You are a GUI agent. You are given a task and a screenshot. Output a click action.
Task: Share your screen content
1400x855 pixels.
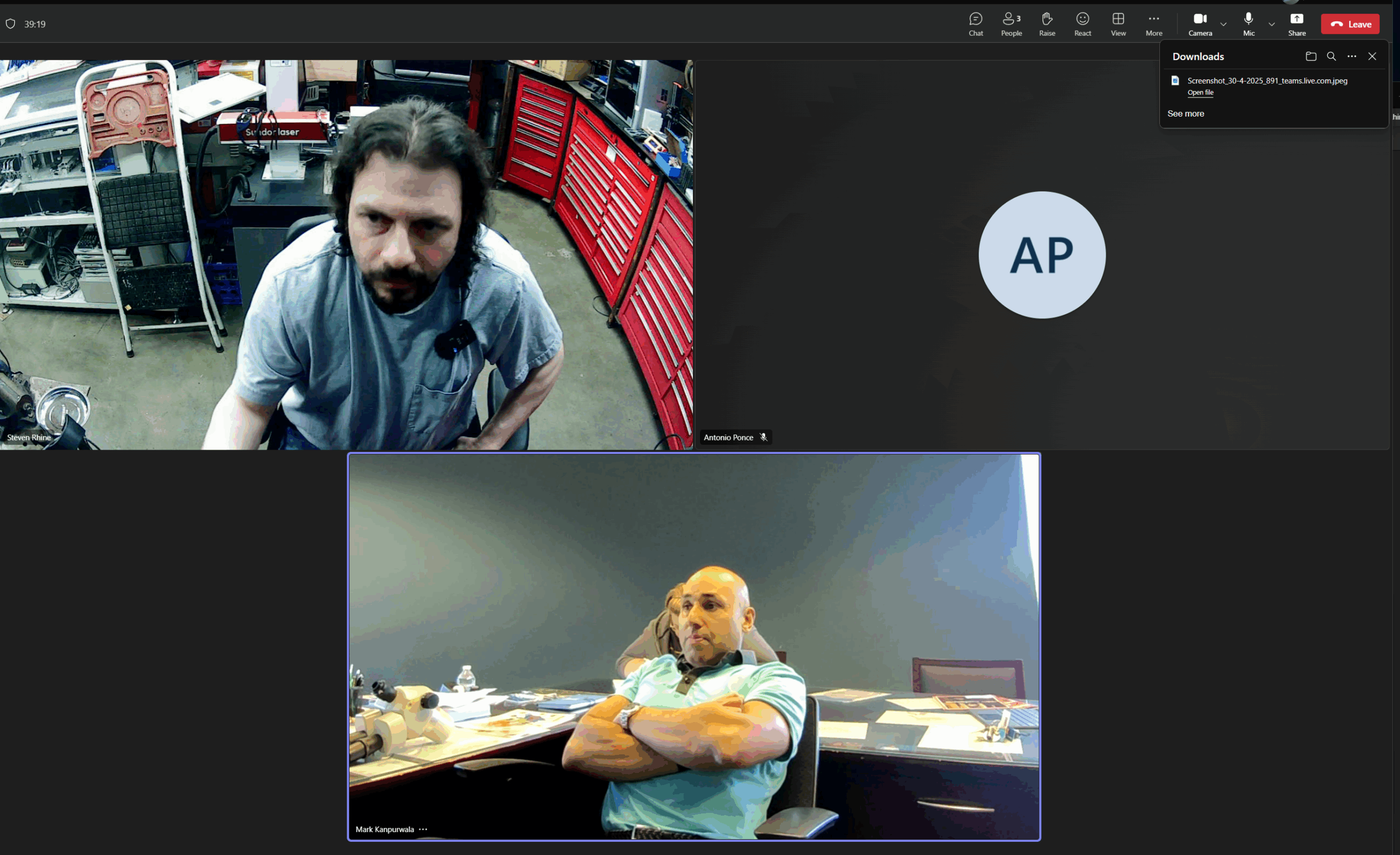(x=1297, y=24)
